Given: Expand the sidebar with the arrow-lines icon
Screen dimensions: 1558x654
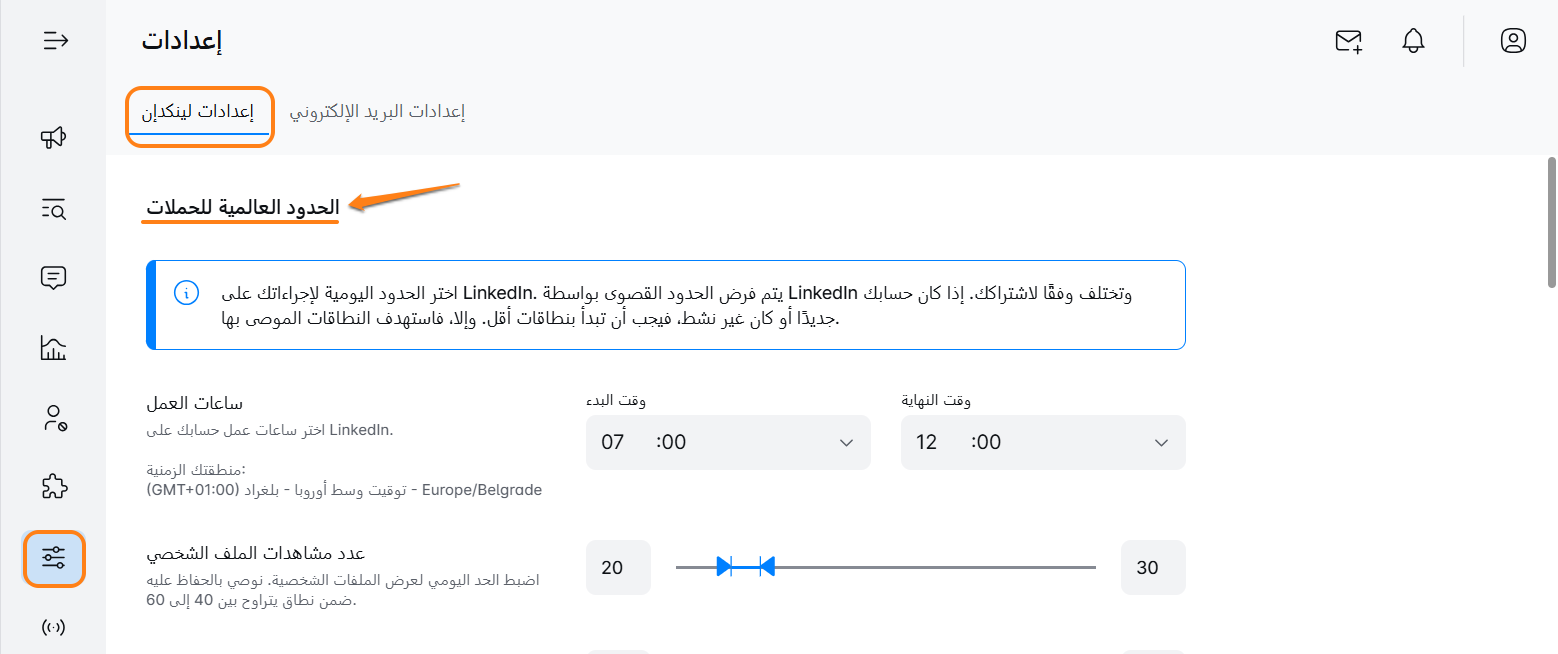Looking at the screenshot, I should tap(55, 41).
